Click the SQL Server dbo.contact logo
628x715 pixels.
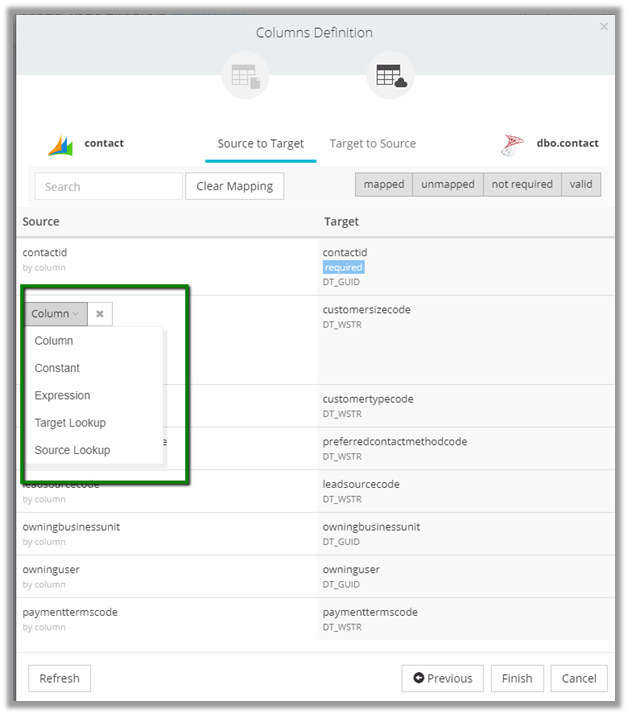[x=513, y=144]
